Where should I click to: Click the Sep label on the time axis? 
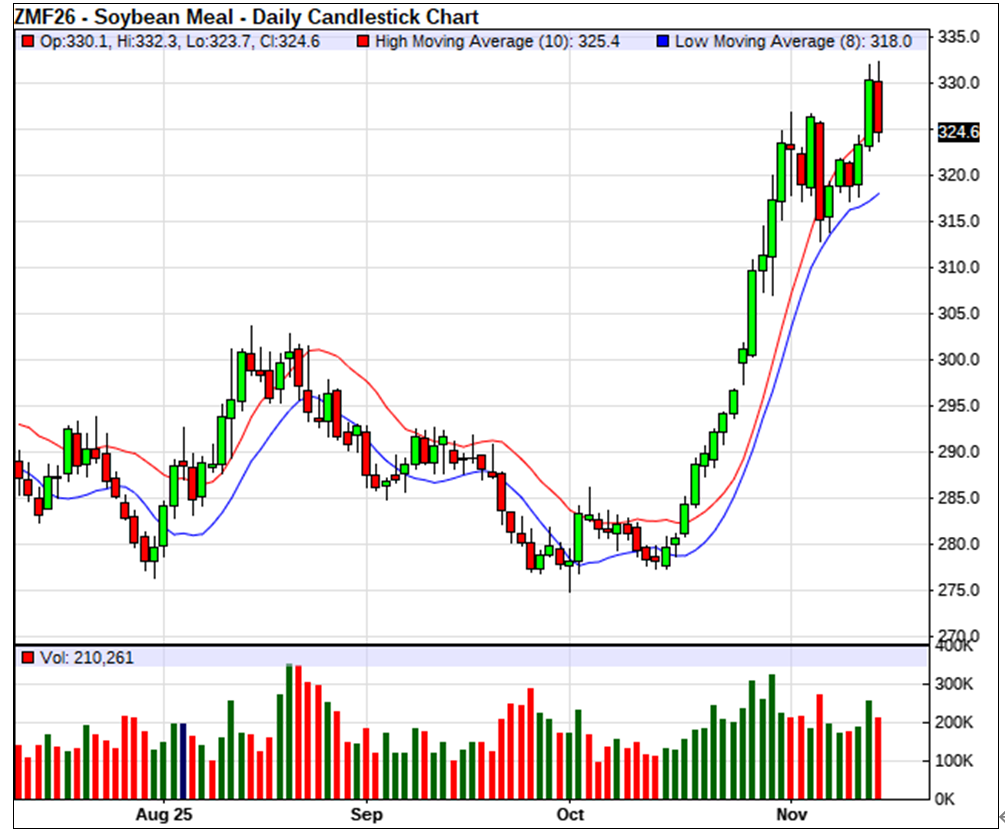pos(367,812)
